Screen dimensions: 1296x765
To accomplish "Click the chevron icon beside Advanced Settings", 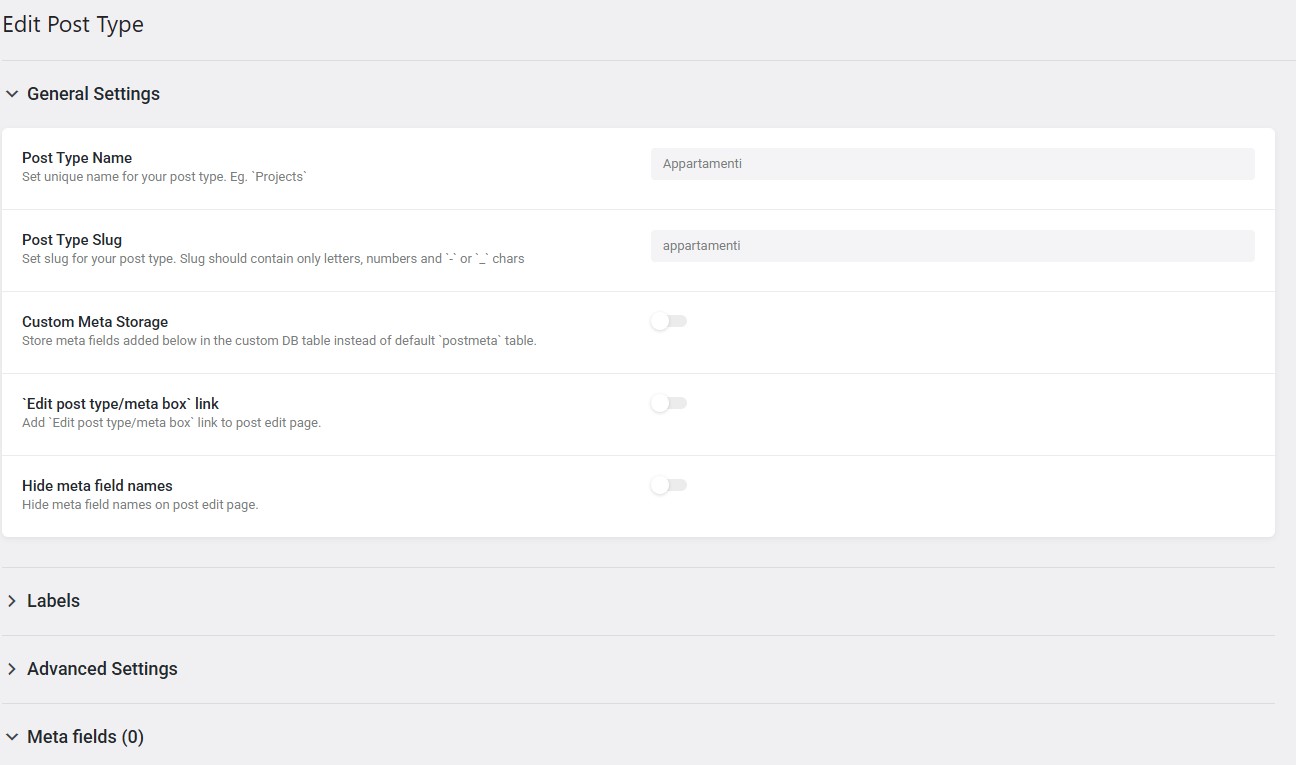I will point(12,669).
